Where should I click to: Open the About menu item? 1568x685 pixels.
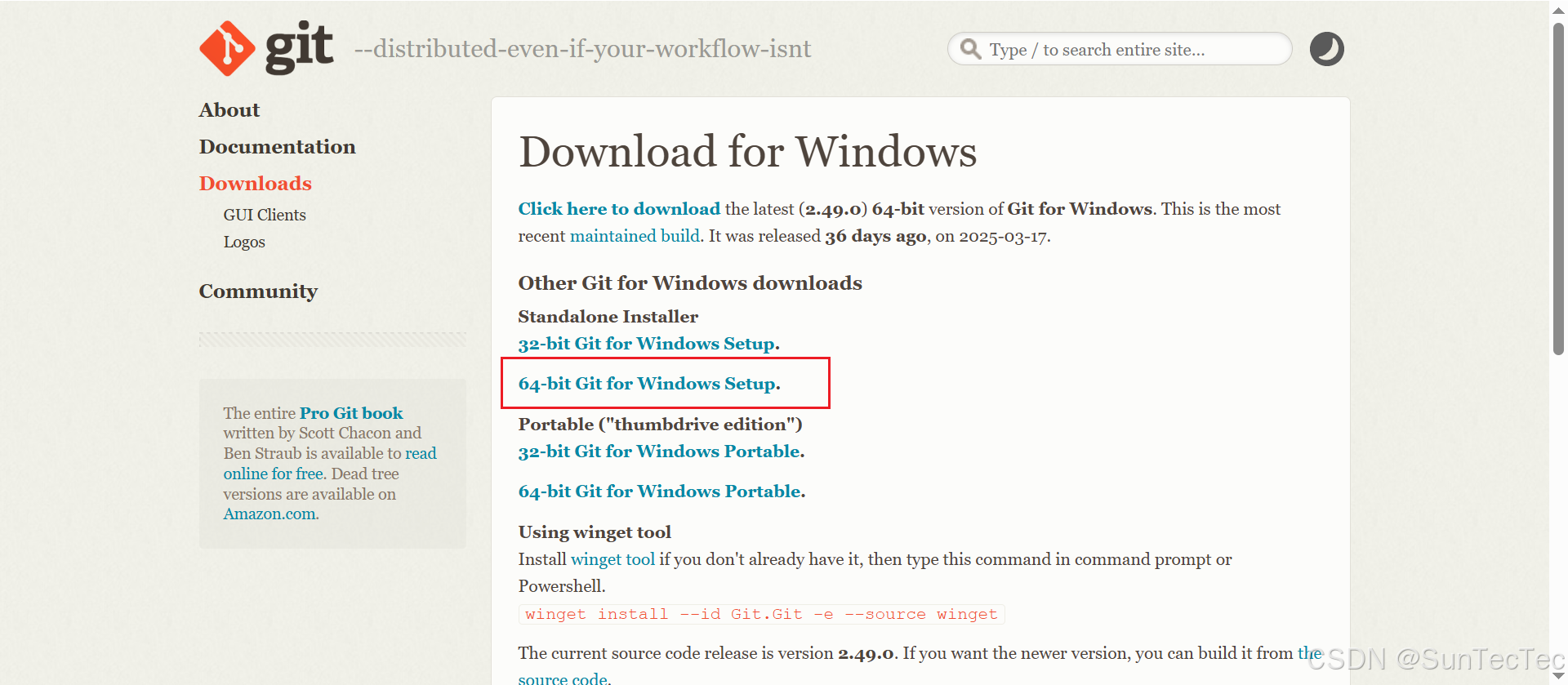229,110
